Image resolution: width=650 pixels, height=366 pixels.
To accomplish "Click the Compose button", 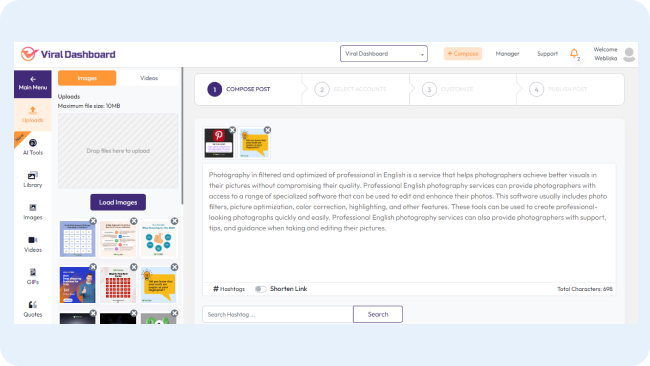I will click(x=463, y=54).
